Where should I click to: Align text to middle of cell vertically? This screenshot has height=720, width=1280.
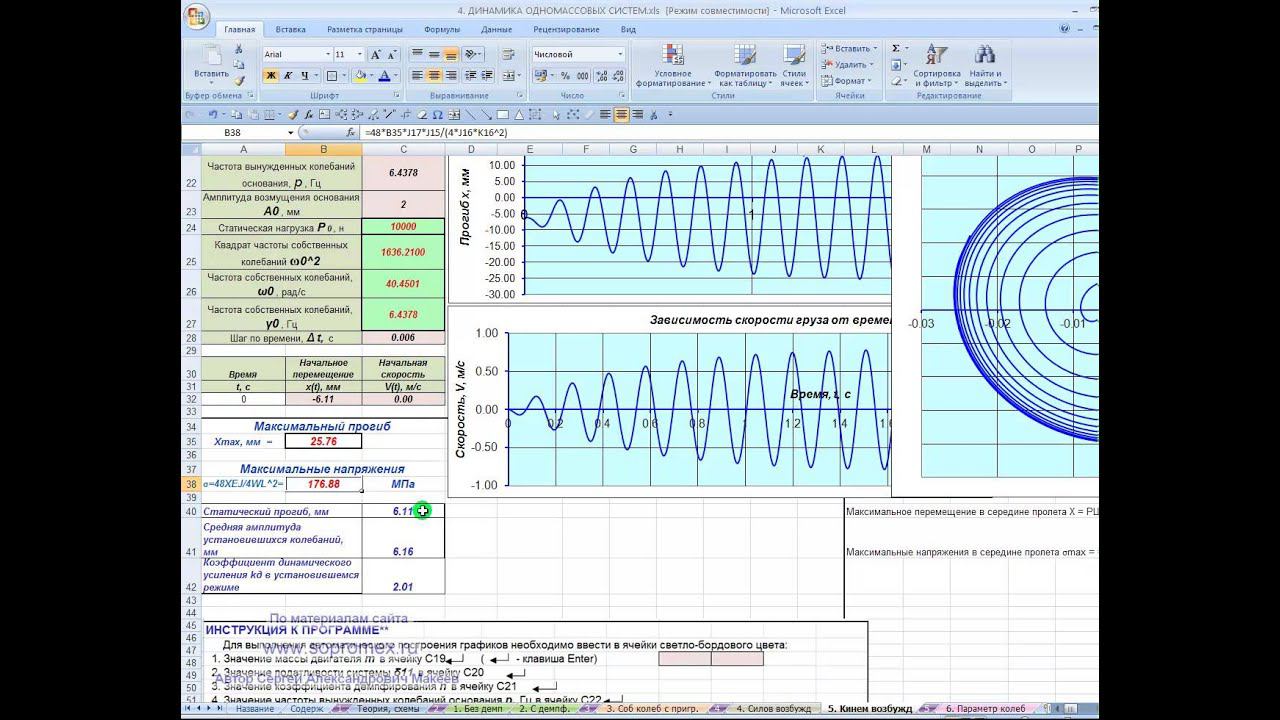pos(434,54)
